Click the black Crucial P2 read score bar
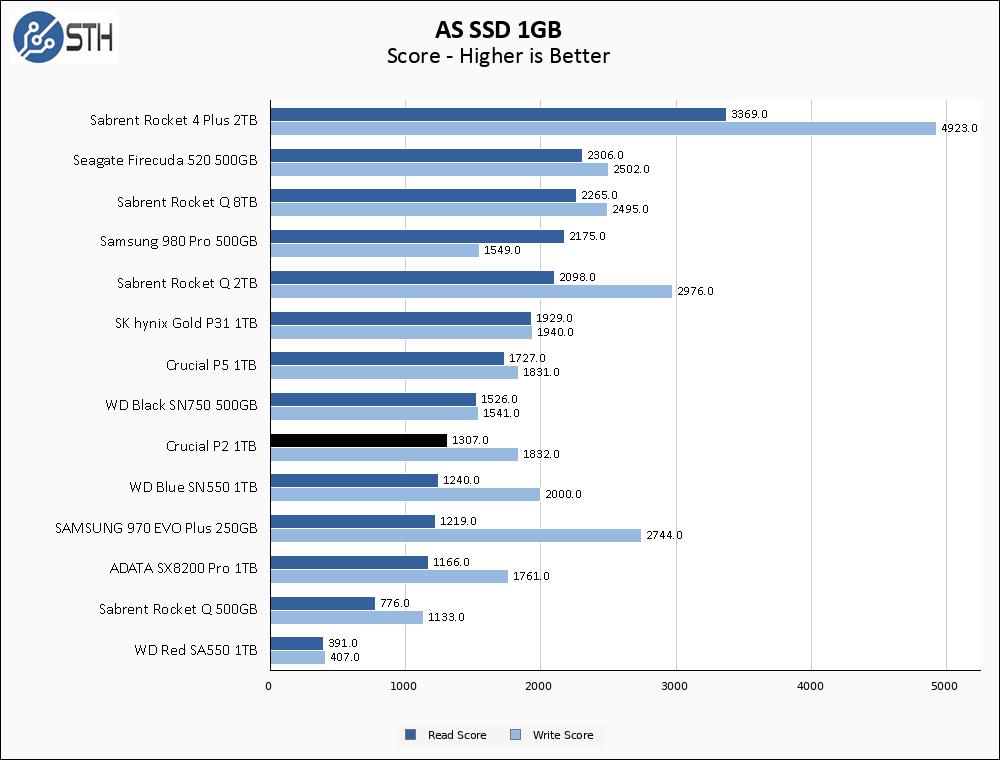The width and height of the screenshot is (1000, 760). 358,440
